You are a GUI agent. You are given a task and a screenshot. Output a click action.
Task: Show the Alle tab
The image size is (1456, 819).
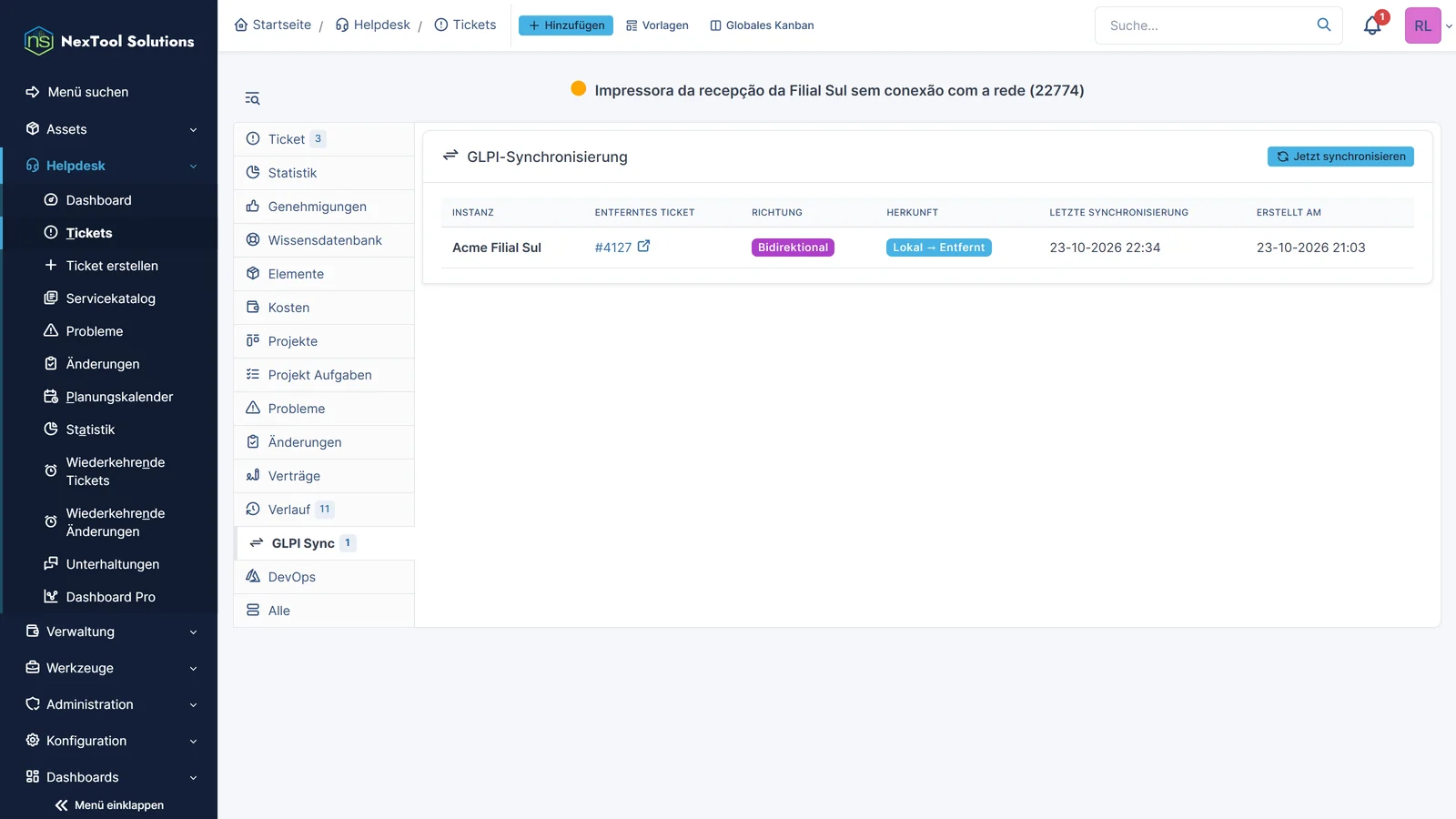click(x=324, y=611)
